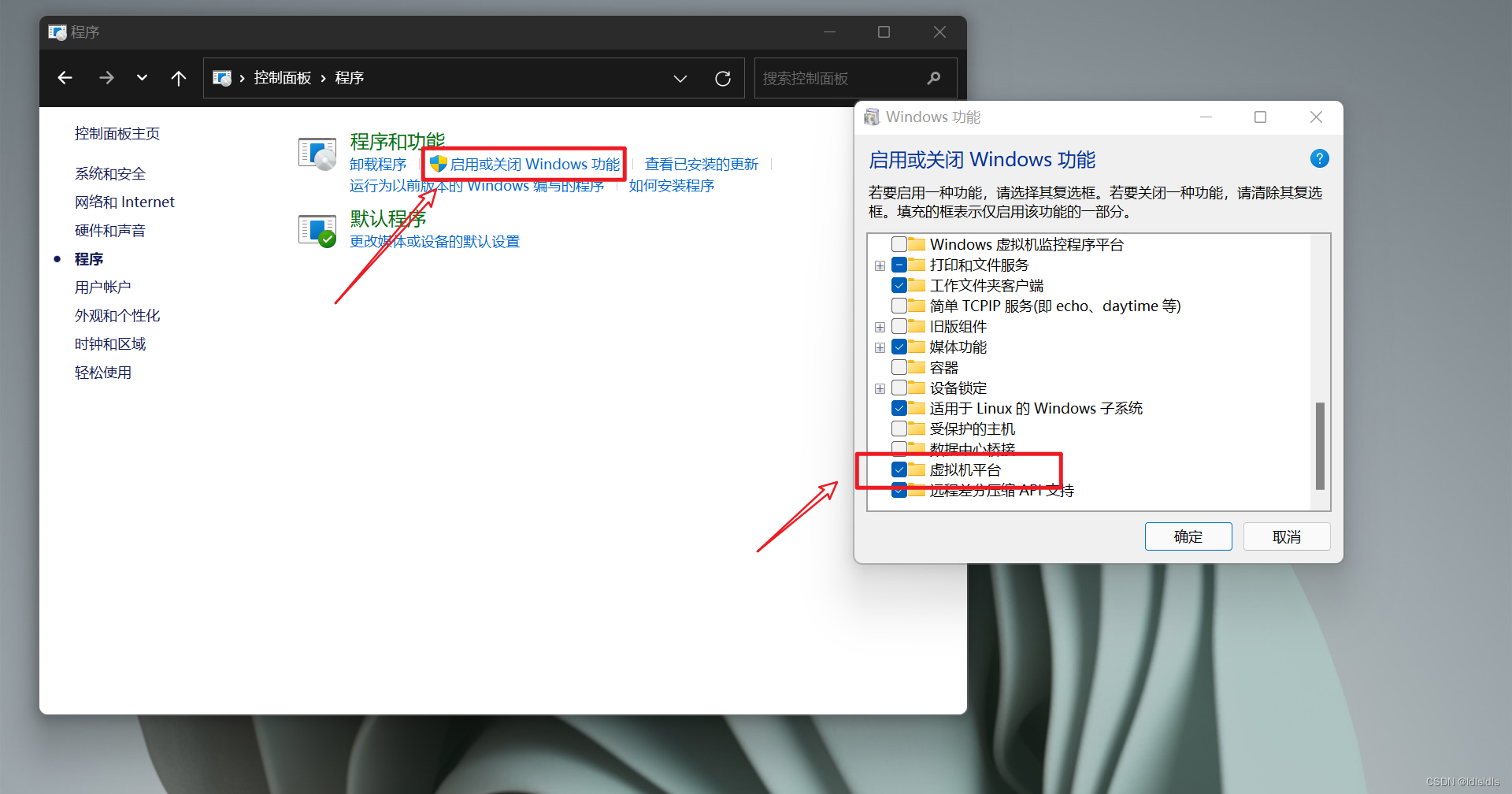Screen dimensions: 1512x794
Task: Check 容器 checkbox
Action: pyautogui.click(x=899, y=367)
